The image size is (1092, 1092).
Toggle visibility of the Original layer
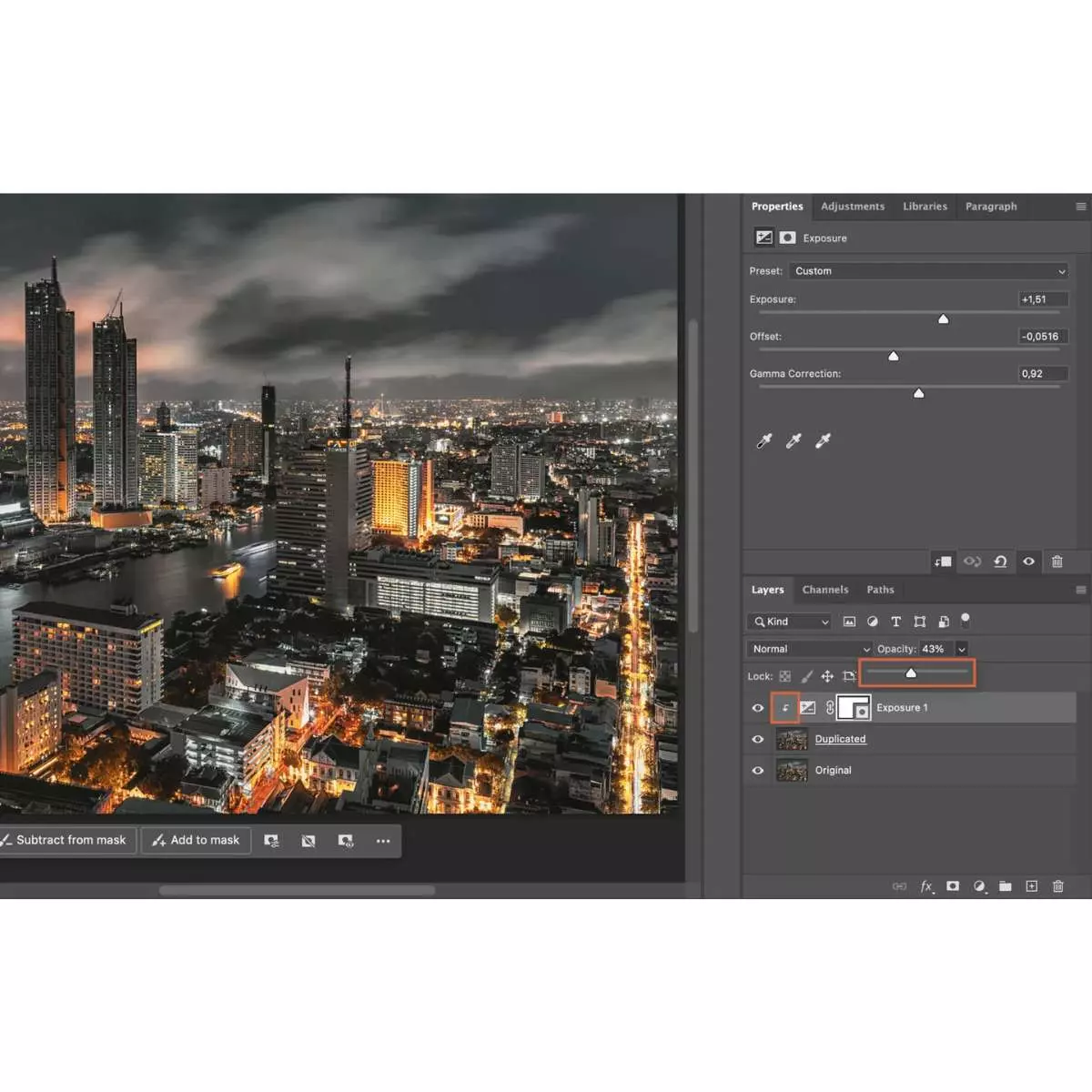click(x=757, y=771)
